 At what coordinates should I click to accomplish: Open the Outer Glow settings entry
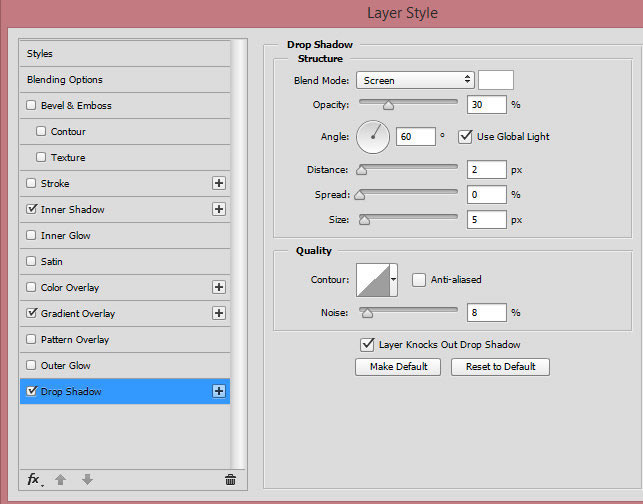point(65,365)
